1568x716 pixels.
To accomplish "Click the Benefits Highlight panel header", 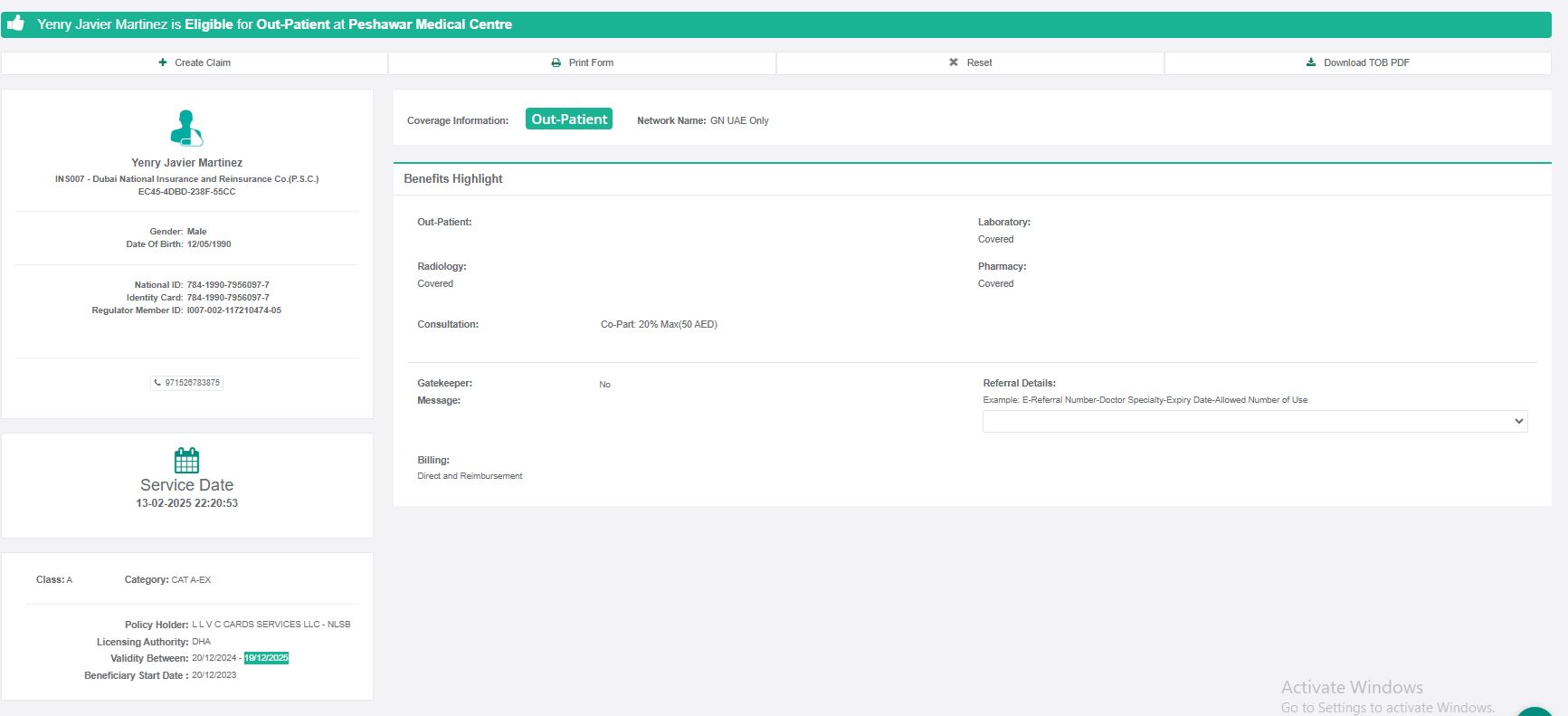I will (453, 179).
